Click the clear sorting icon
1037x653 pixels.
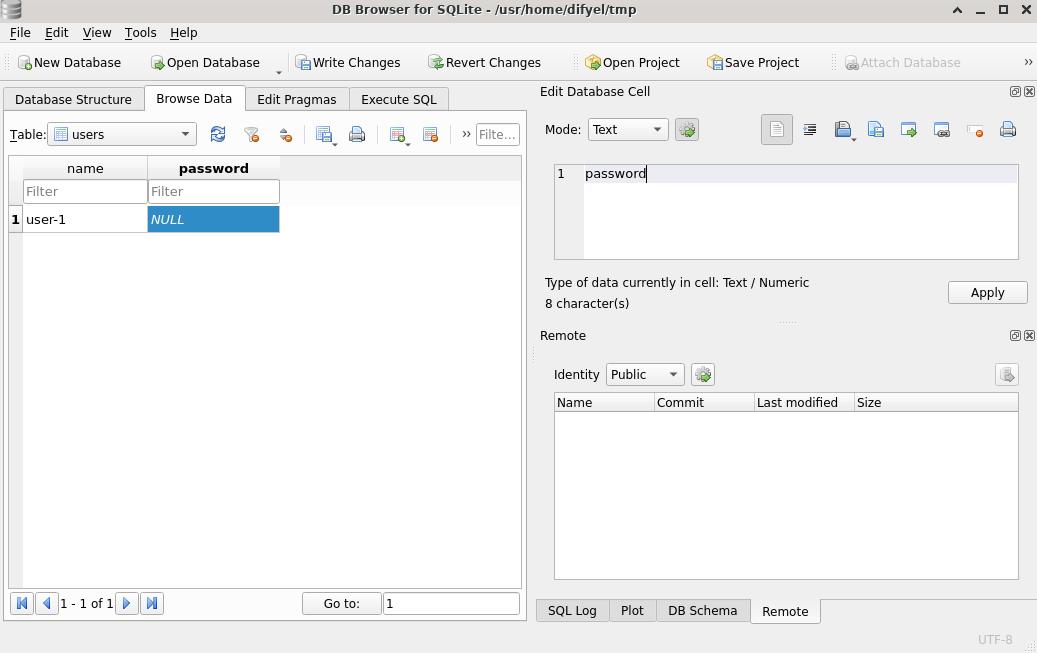tap(285, 134)
